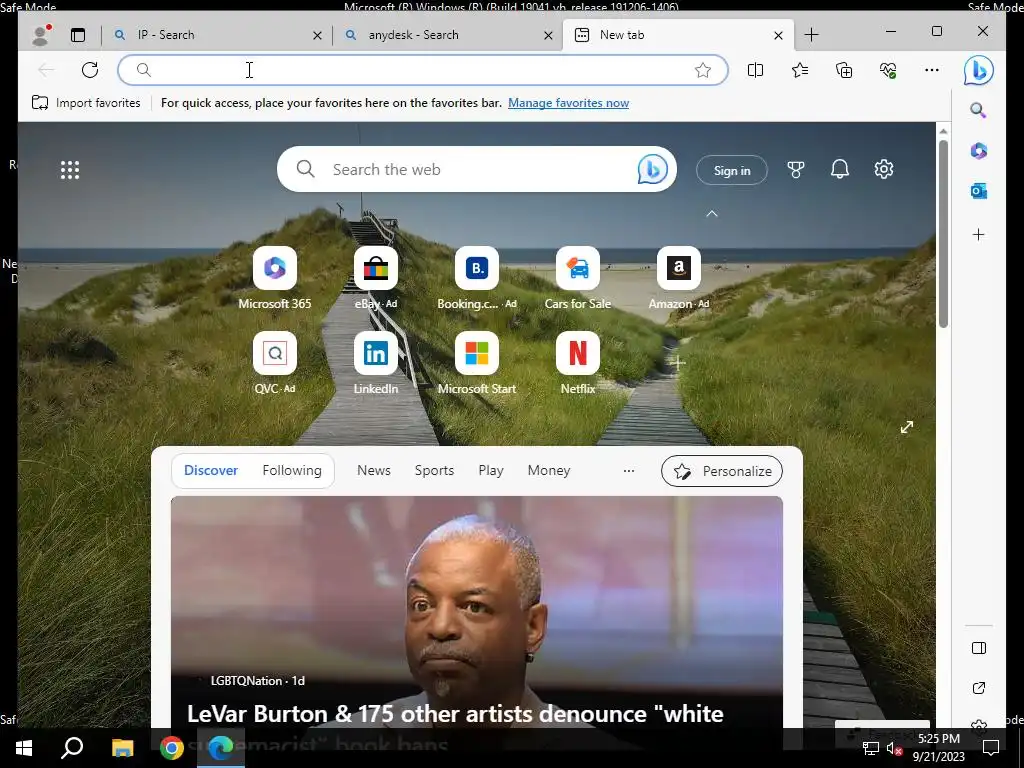Add page to favorites star icon

pos(703,70)
